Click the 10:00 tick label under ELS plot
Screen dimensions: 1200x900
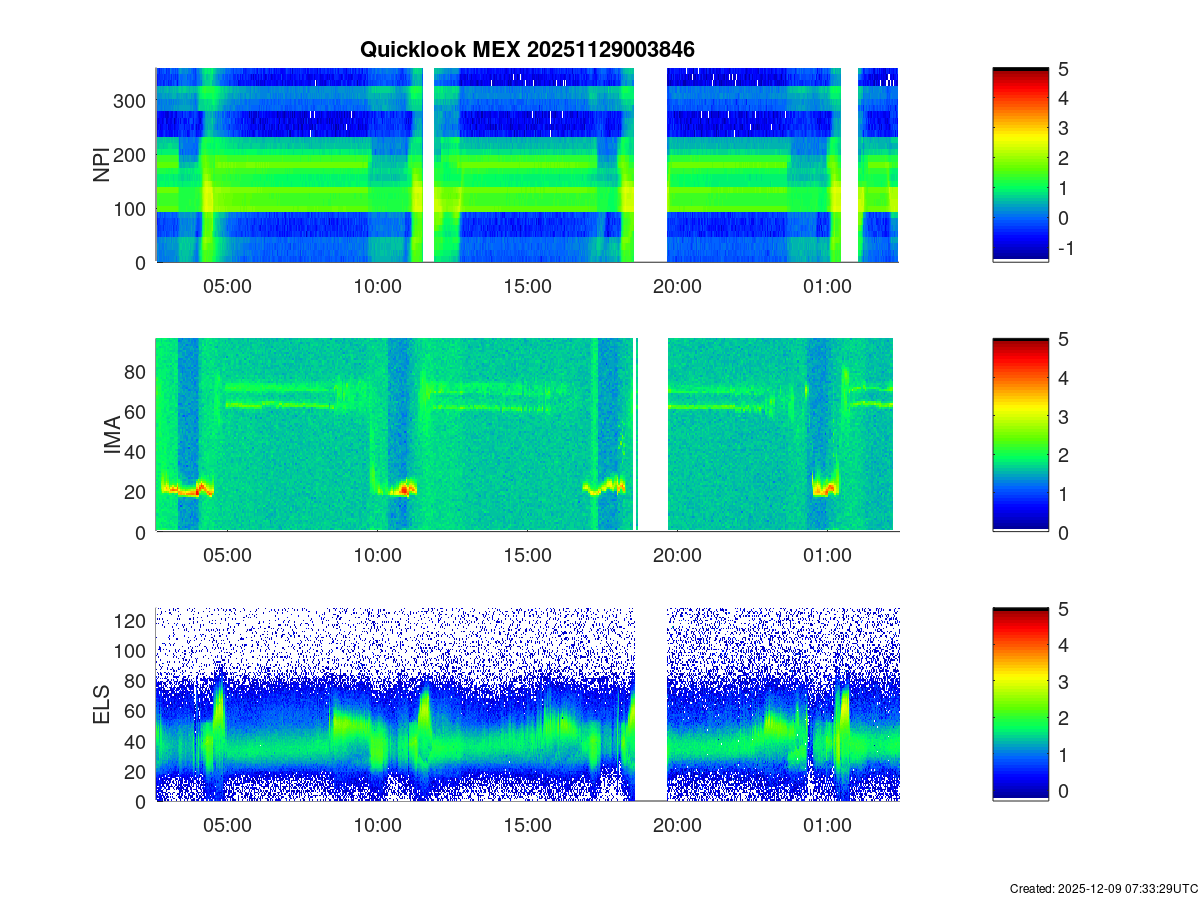(377, 826)
